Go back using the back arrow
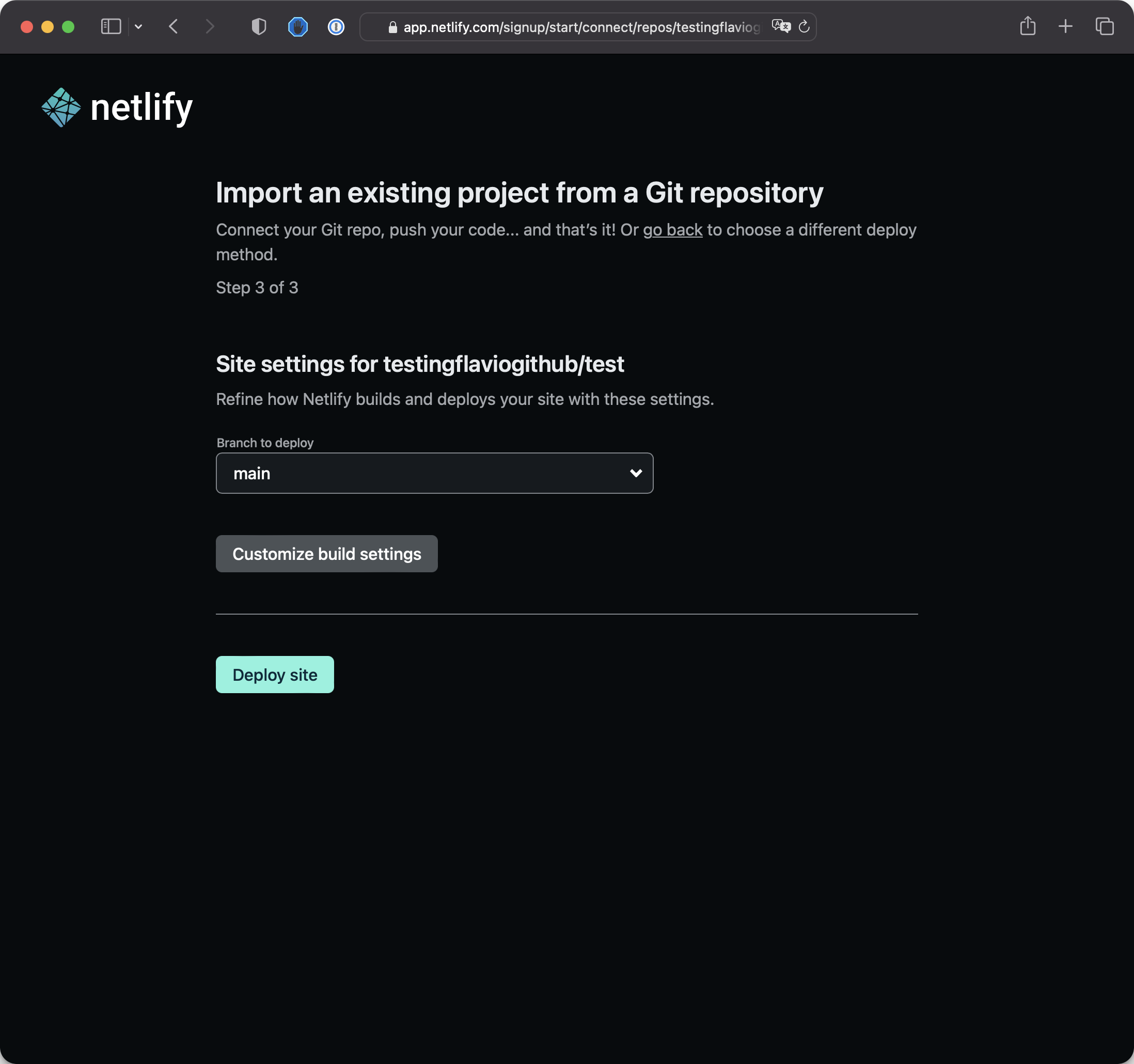The width and height of the screenshot is (1134, 1064). pyautogui.click(x=174, y=27)
